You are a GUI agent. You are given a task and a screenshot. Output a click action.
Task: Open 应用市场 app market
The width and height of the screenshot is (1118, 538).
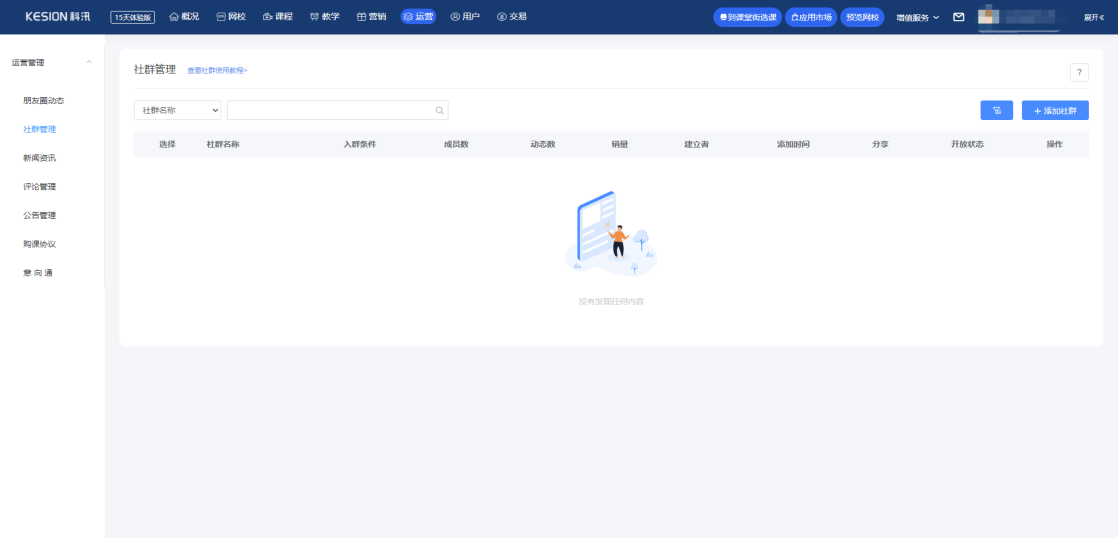(x=811, y=17)
